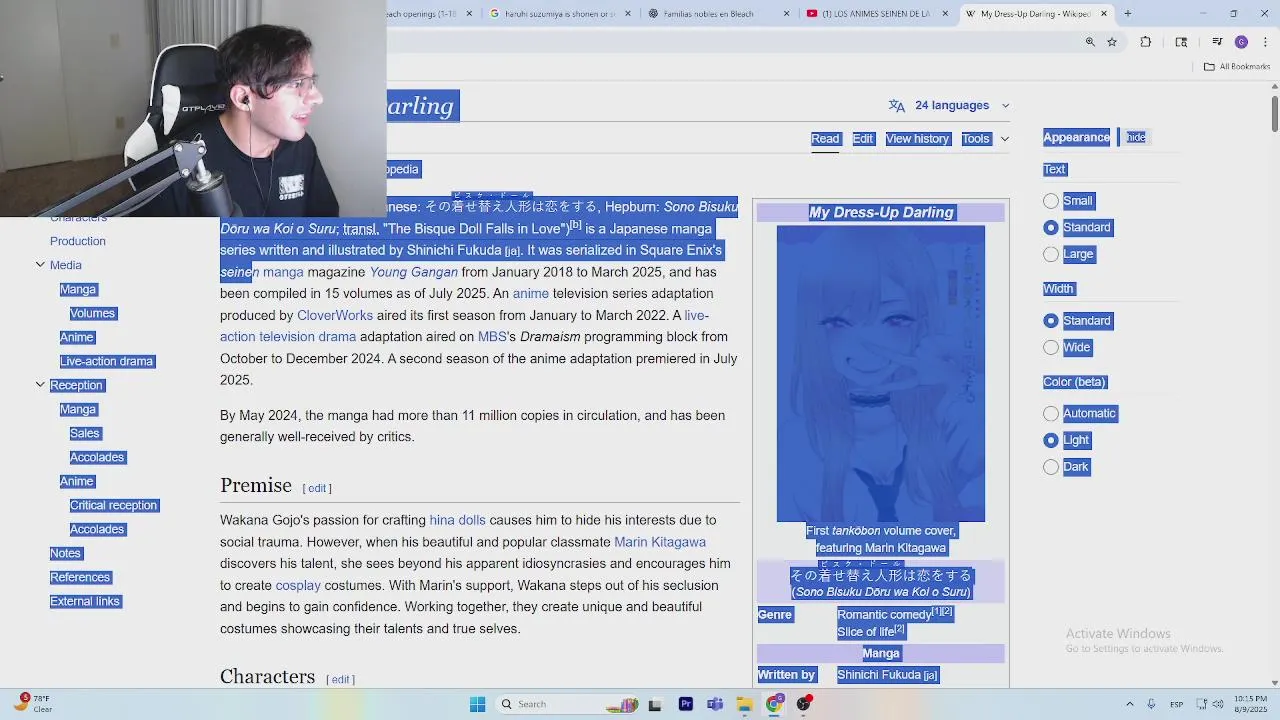Close the LOS ANIMES SEINEN YouTube tab

(945, 14)
